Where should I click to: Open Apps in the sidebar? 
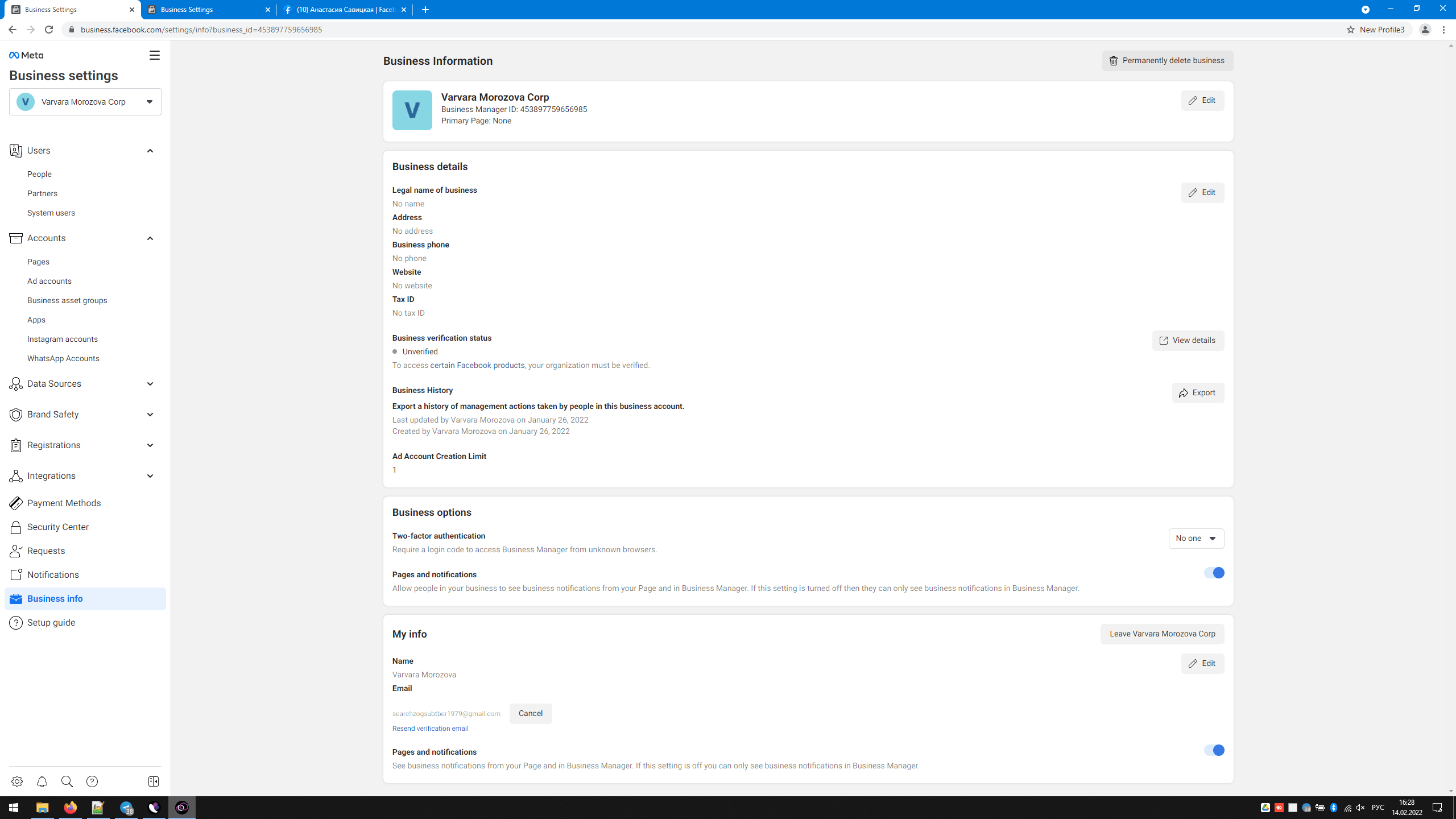point(36,320)
